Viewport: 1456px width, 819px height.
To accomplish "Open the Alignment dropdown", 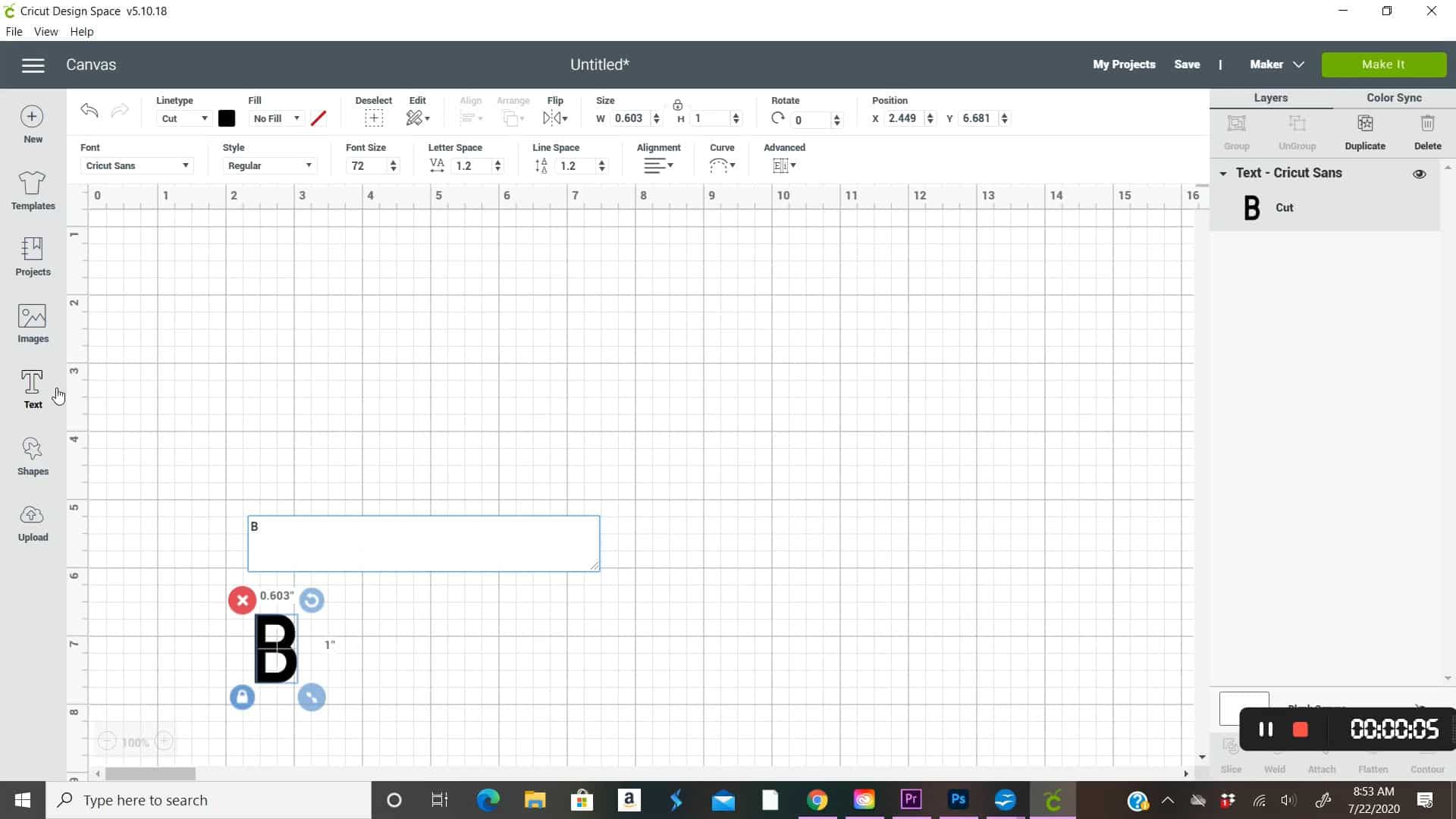I will (x=658, y=165).
